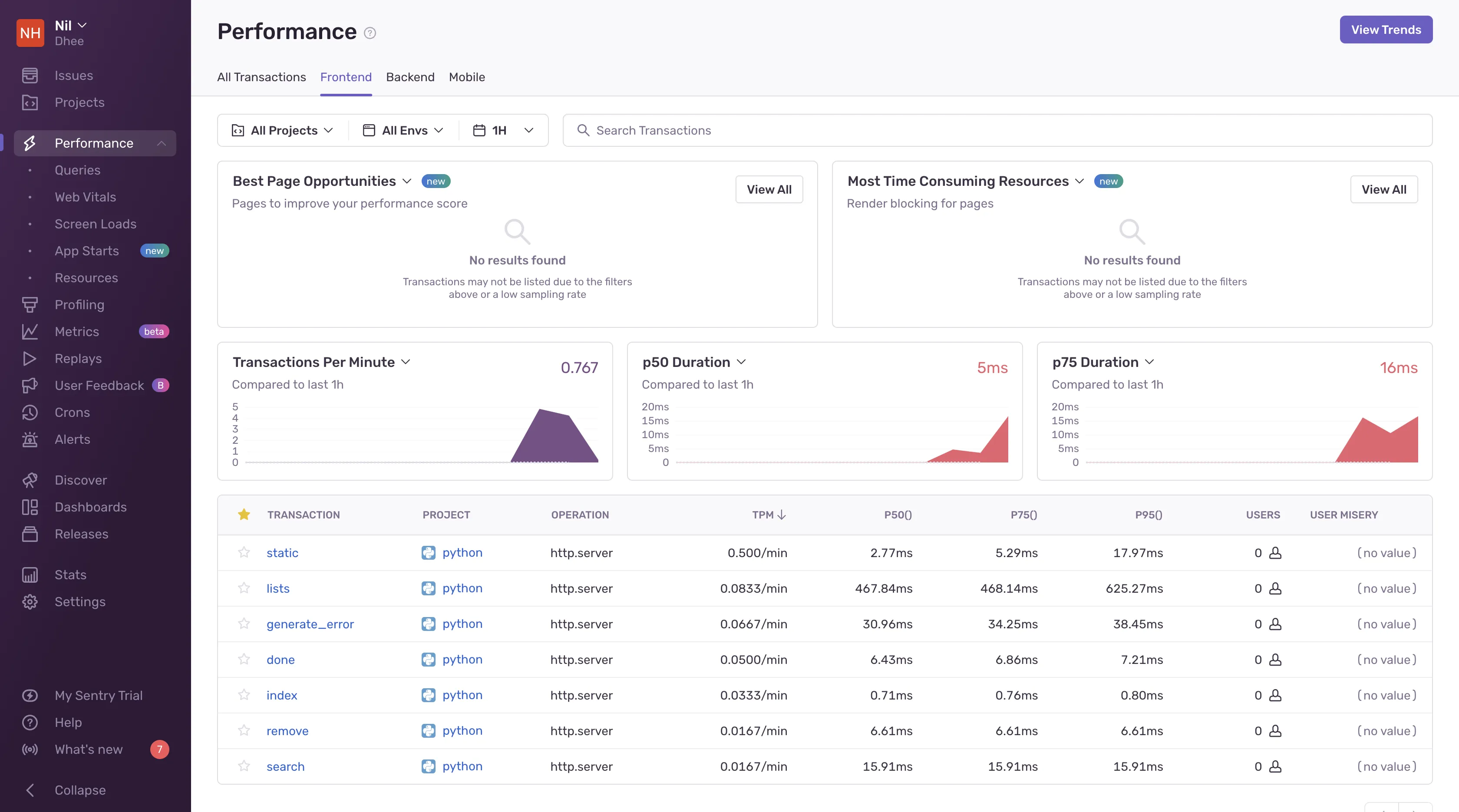Star the search transaction
1459x812 pixels.
pos(244,766)
